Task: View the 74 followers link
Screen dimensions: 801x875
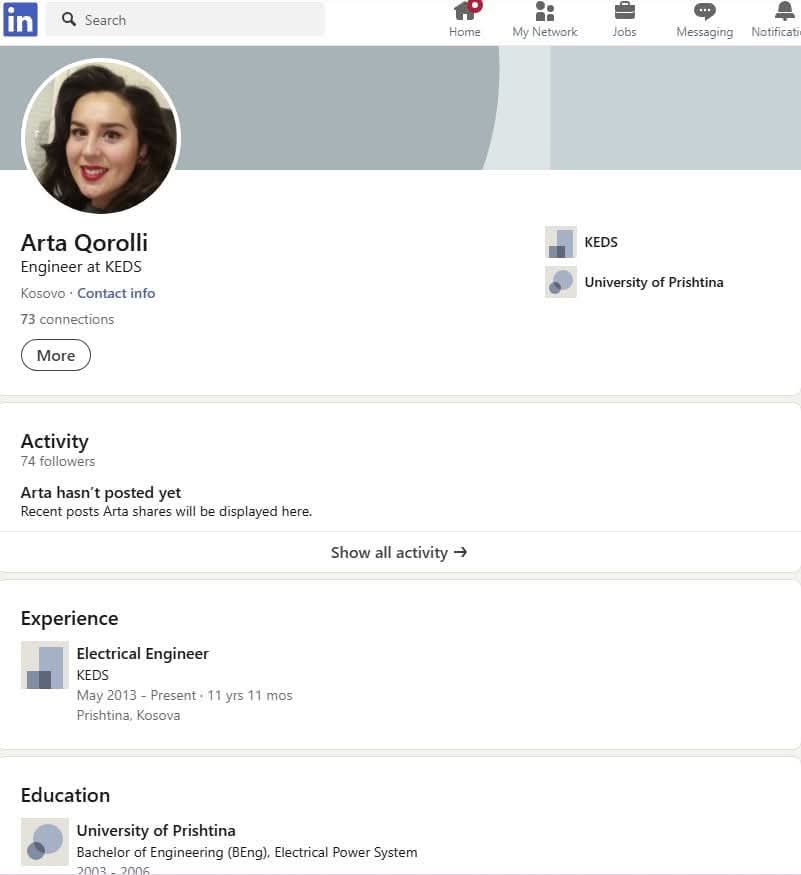Action: [58, 461]
